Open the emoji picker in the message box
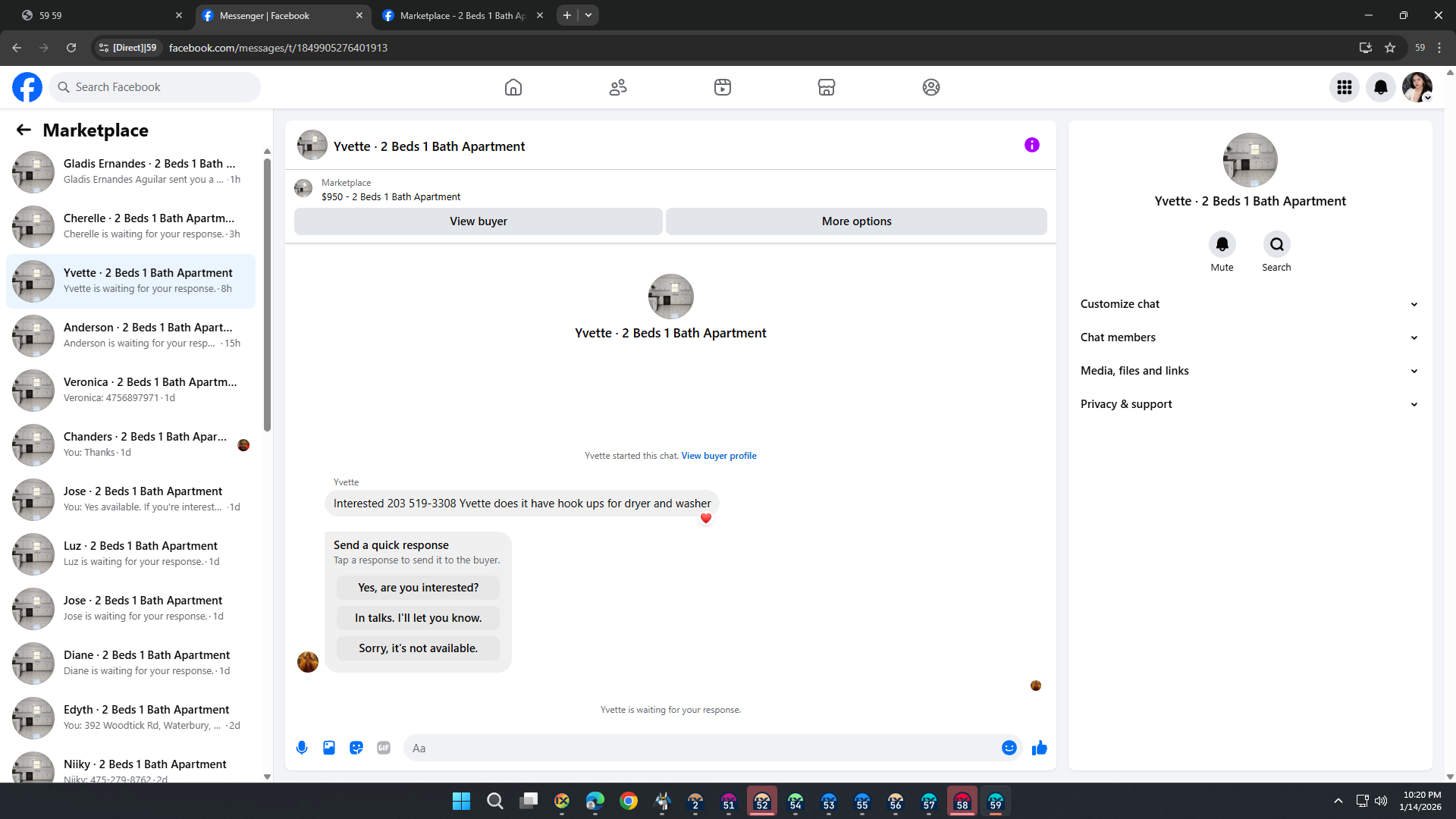 tap(1009, 748)
